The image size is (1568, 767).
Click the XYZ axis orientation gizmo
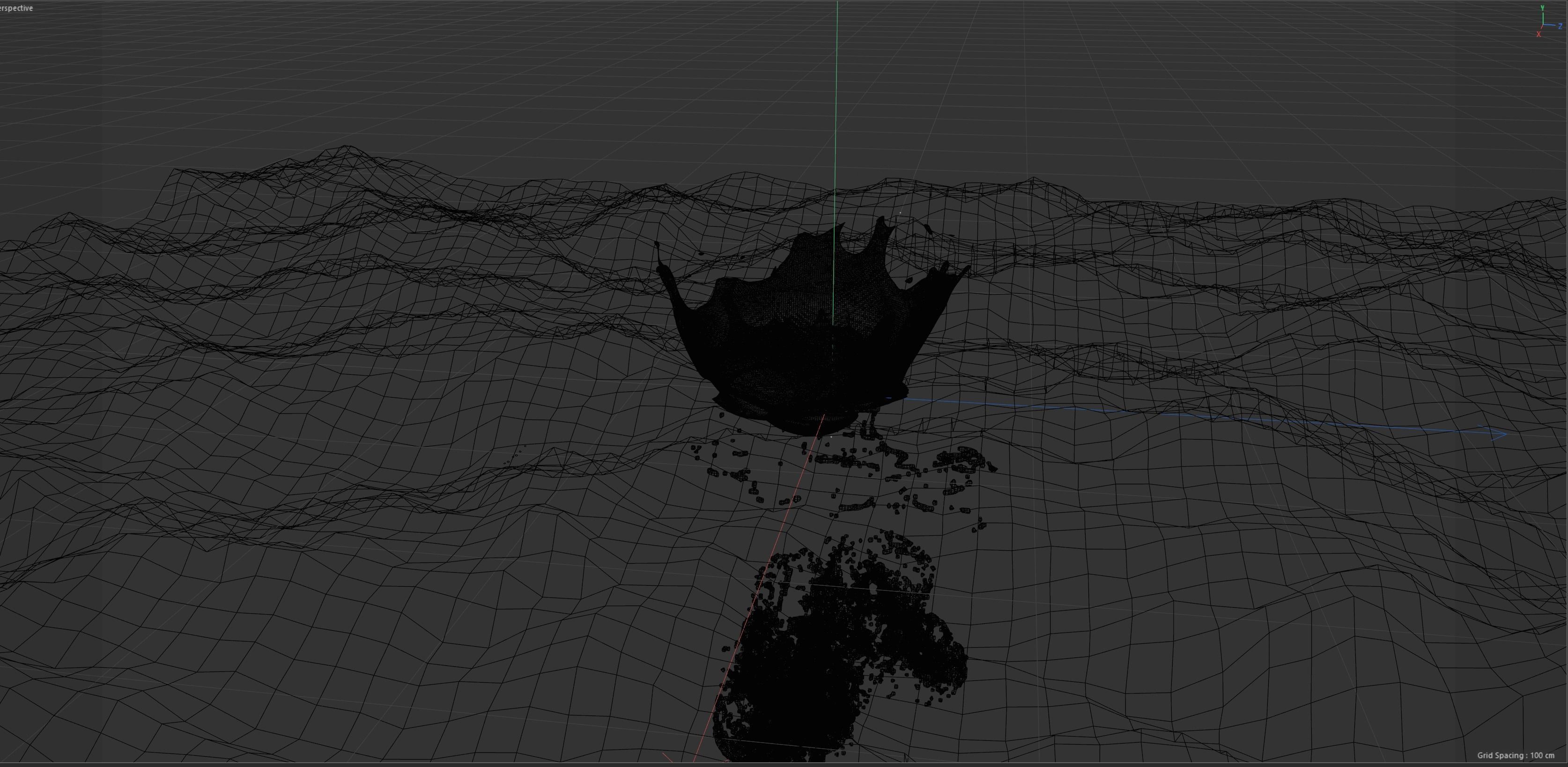click(1550, 22)
